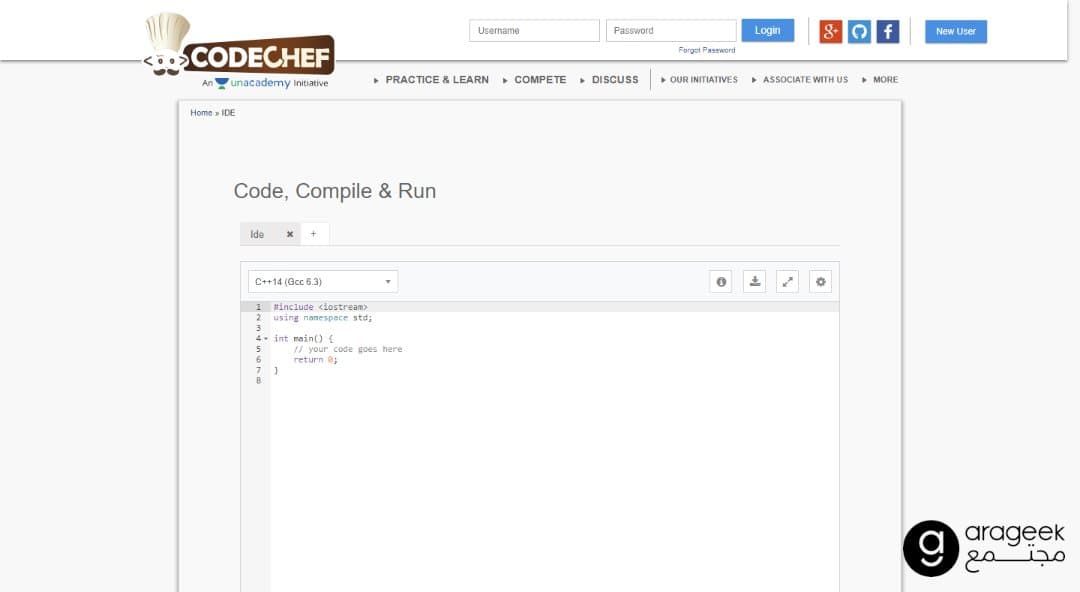
Task: Close the Ide tab
Action: tap(290, 234)
